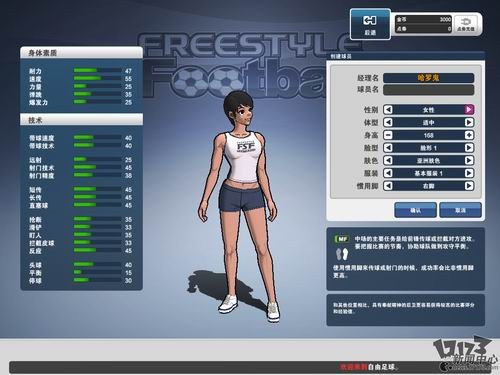Image resolution: width=500 pixels, height=375 pixels.
Task: Select previous outfit with 服装 left arrow
Action: coord(388,173)
